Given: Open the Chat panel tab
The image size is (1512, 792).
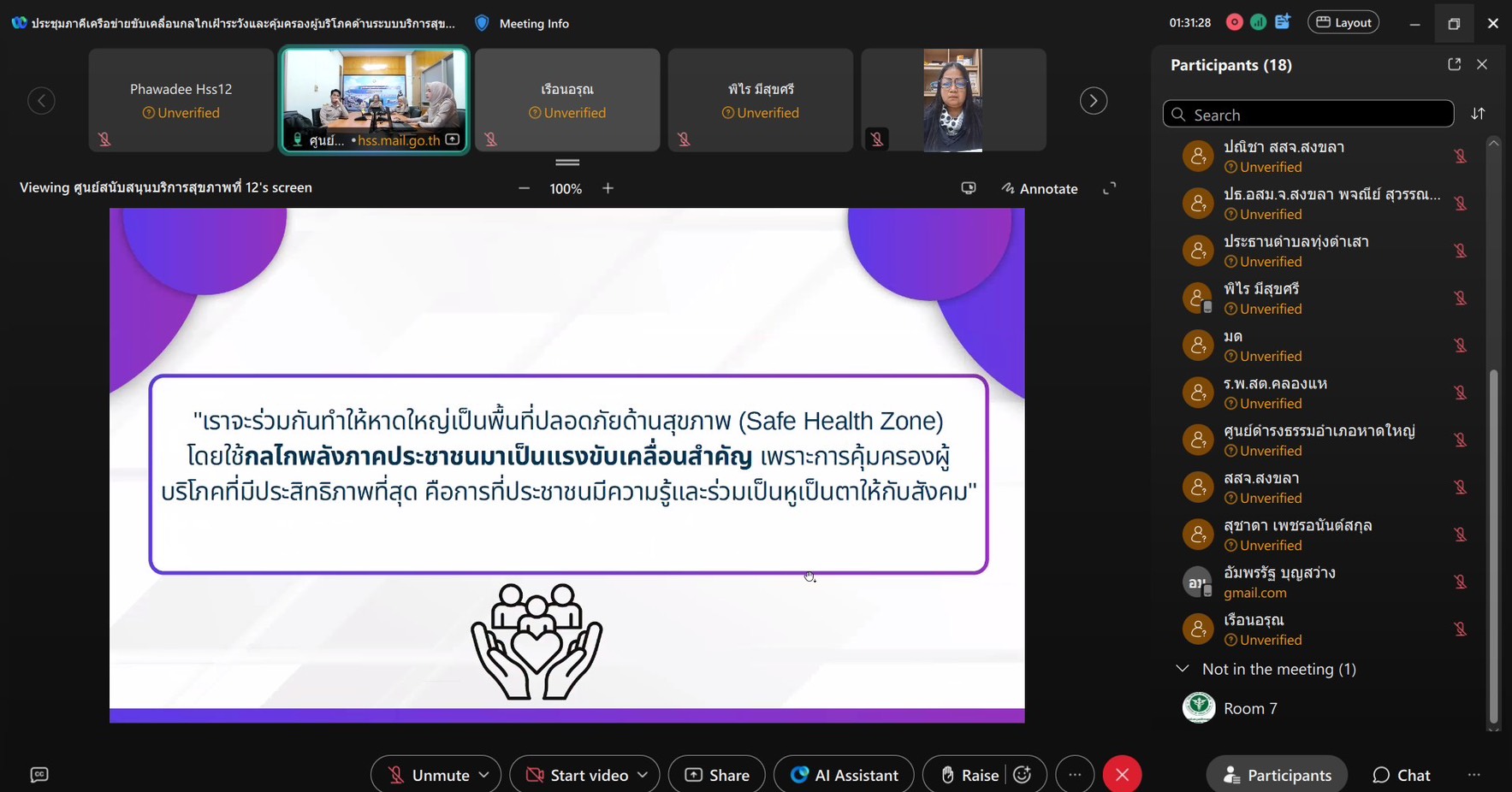Looking at the screenshot, I should click(1401, 775).
